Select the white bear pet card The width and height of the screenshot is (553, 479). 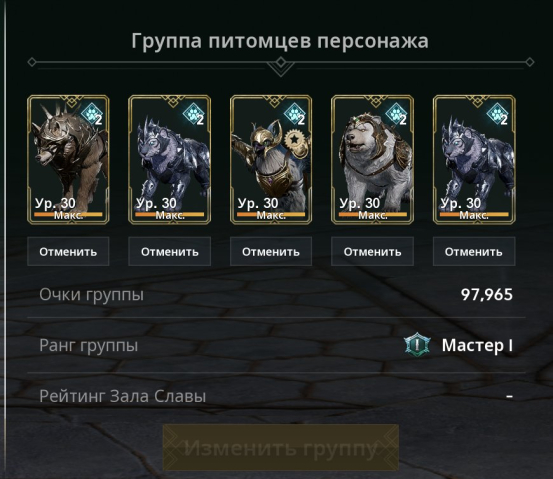pyautogui.click(x=372, y=159)
